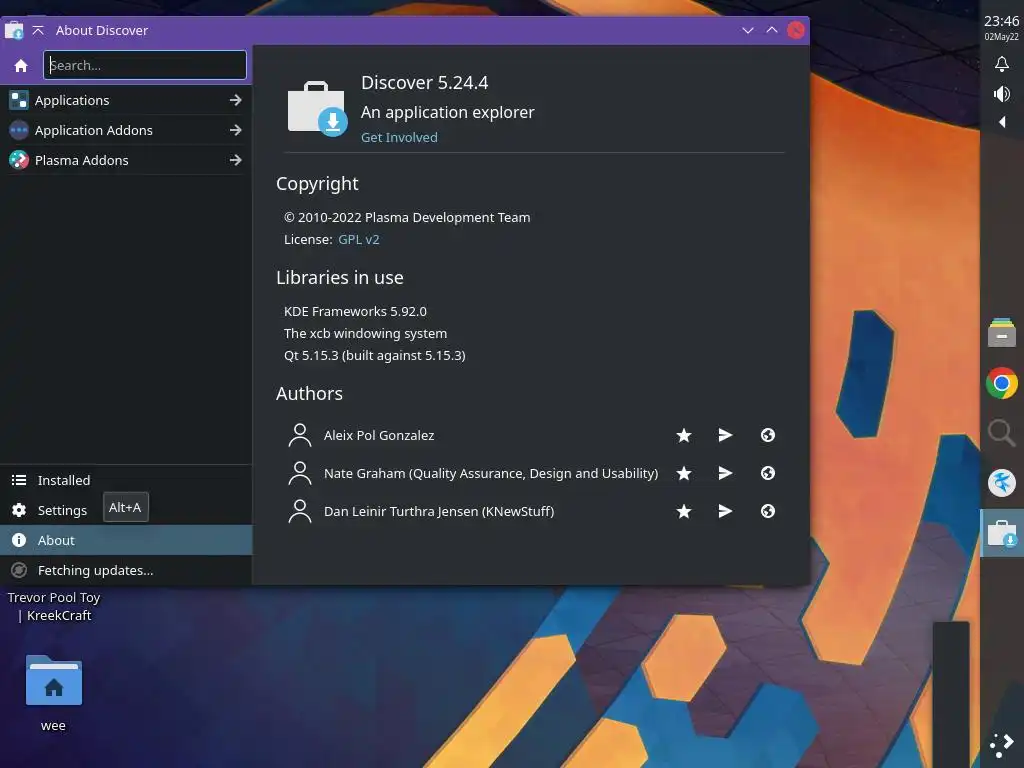Screen dimensions: 1024x768
Task: Select the About sidebar entry
Action: point(125,540)
